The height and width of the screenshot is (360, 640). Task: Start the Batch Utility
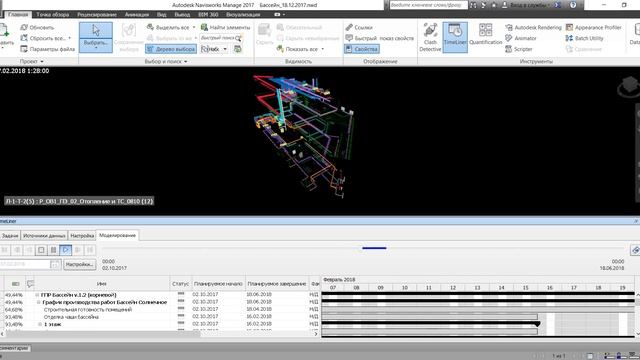tap(584, 38)
